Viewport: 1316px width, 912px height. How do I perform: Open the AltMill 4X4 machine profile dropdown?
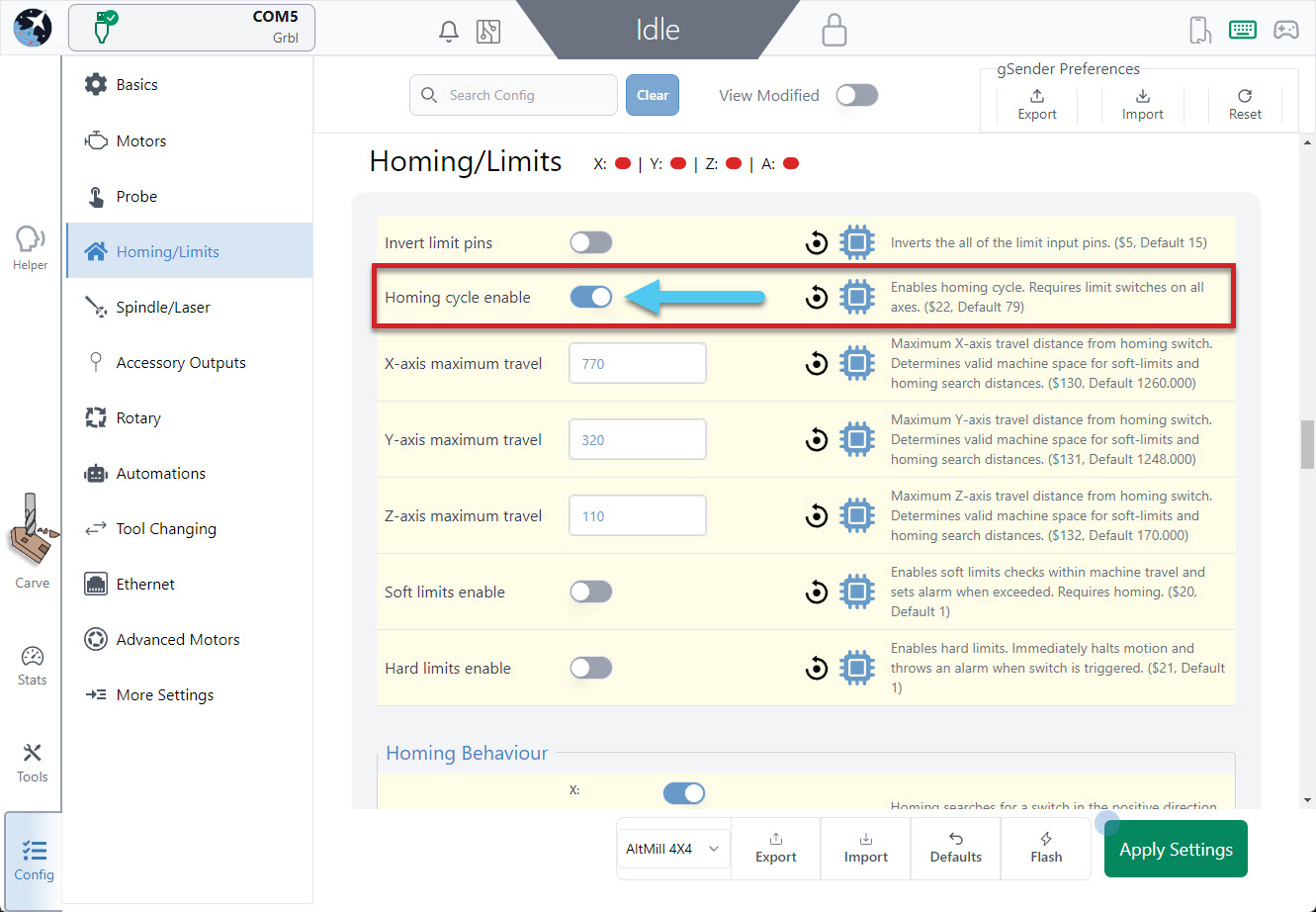(673, 849)
